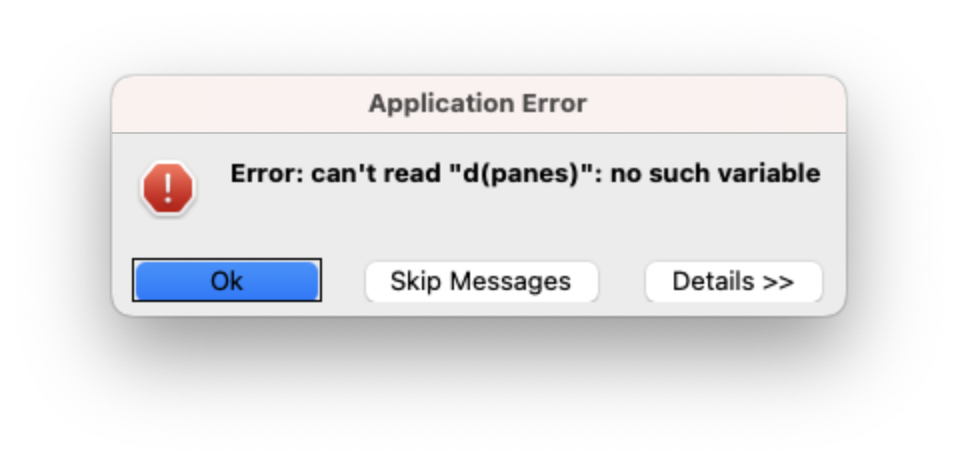Click the ">>" arrows on Details button

[x=778, y=282]
